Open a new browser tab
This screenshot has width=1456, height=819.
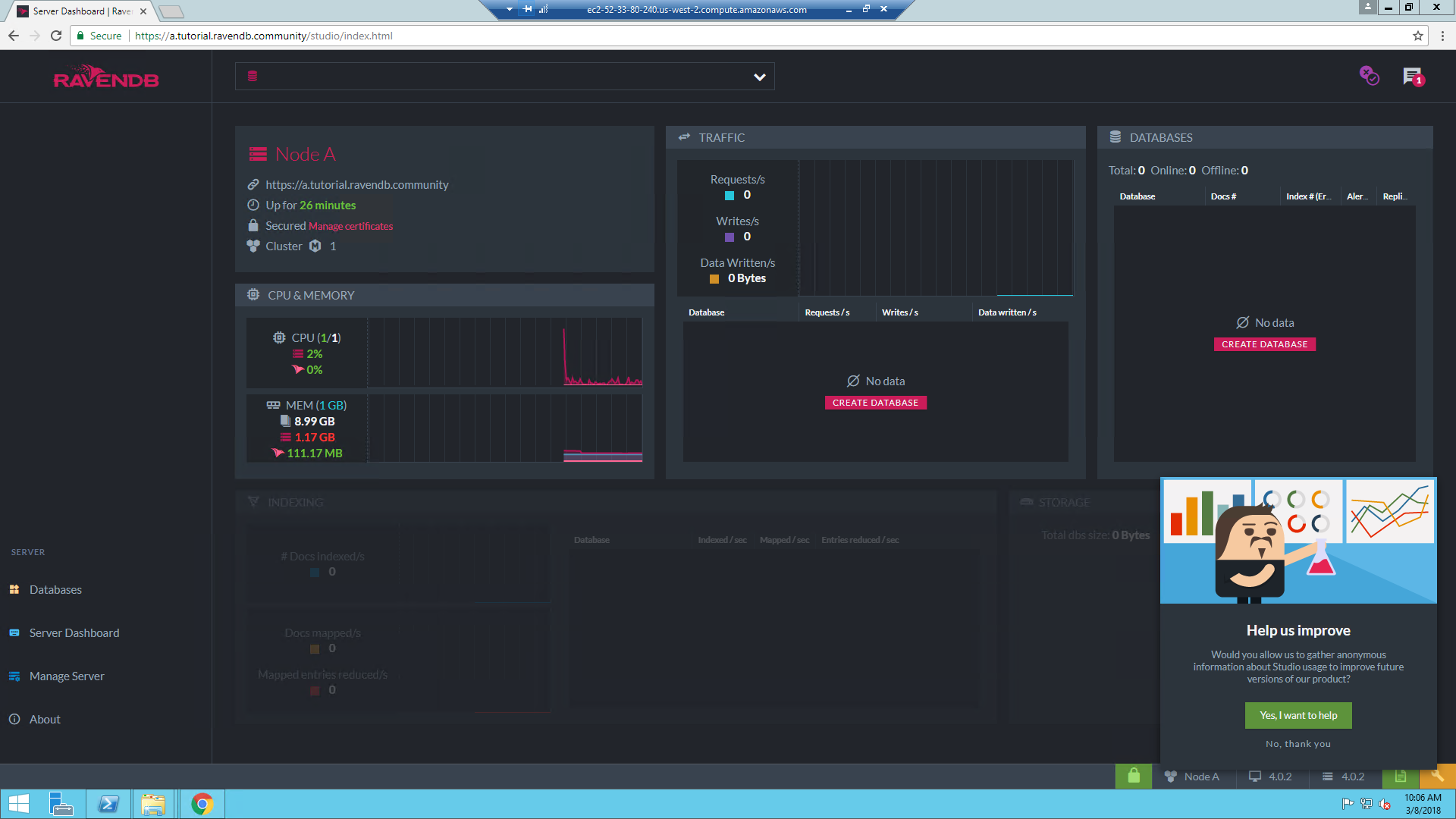click(171, 11)
